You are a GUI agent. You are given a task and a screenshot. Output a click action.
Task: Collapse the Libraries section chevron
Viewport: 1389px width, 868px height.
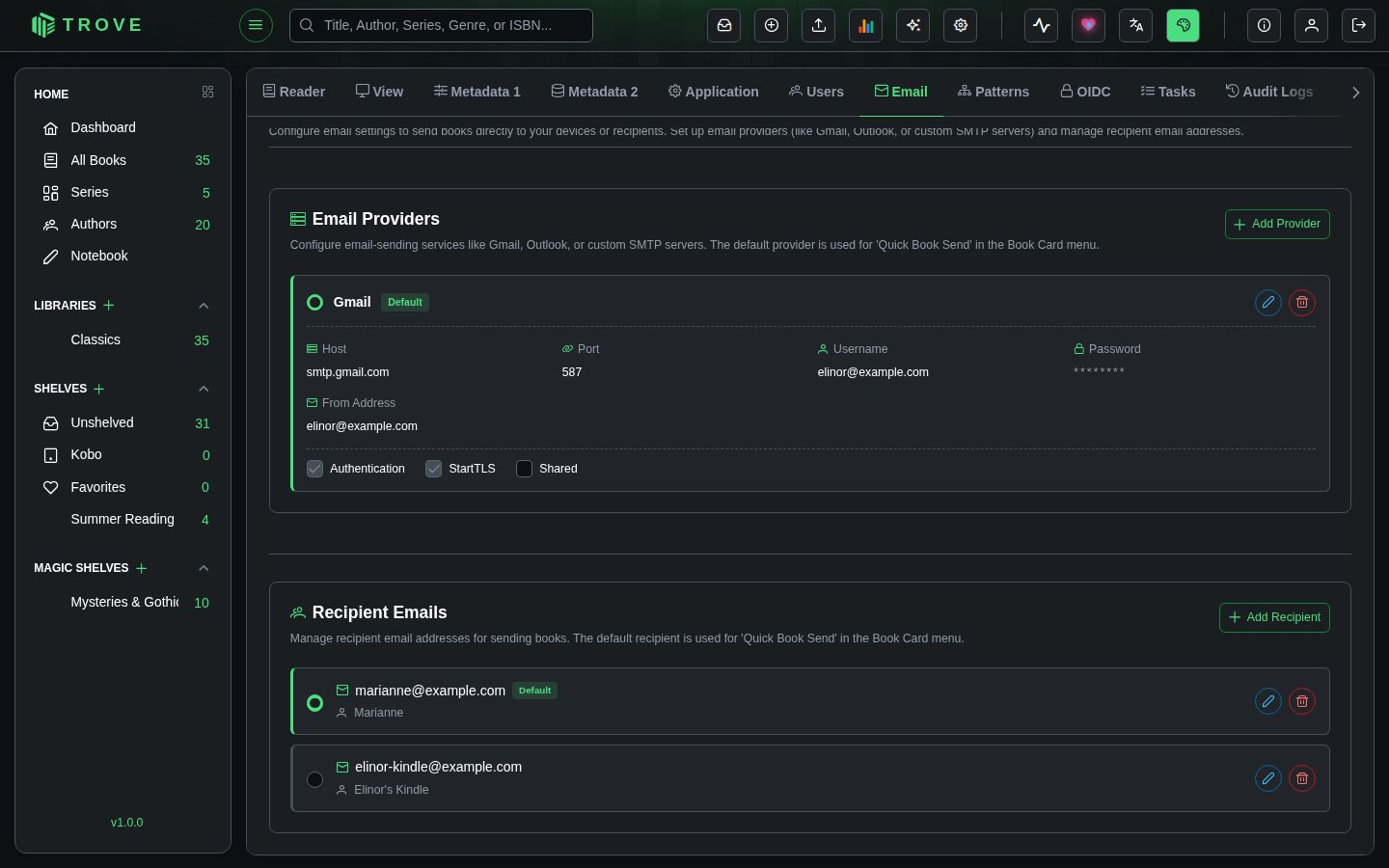(x=204, y=306)
